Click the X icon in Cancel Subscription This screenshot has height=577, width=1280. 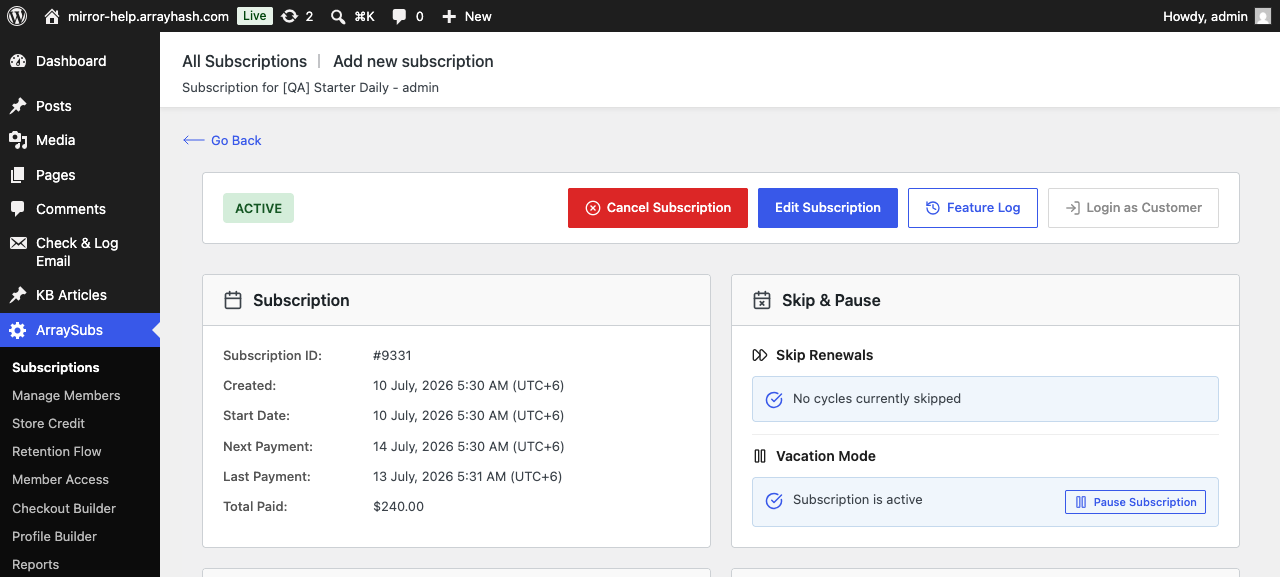pos(592,208)
